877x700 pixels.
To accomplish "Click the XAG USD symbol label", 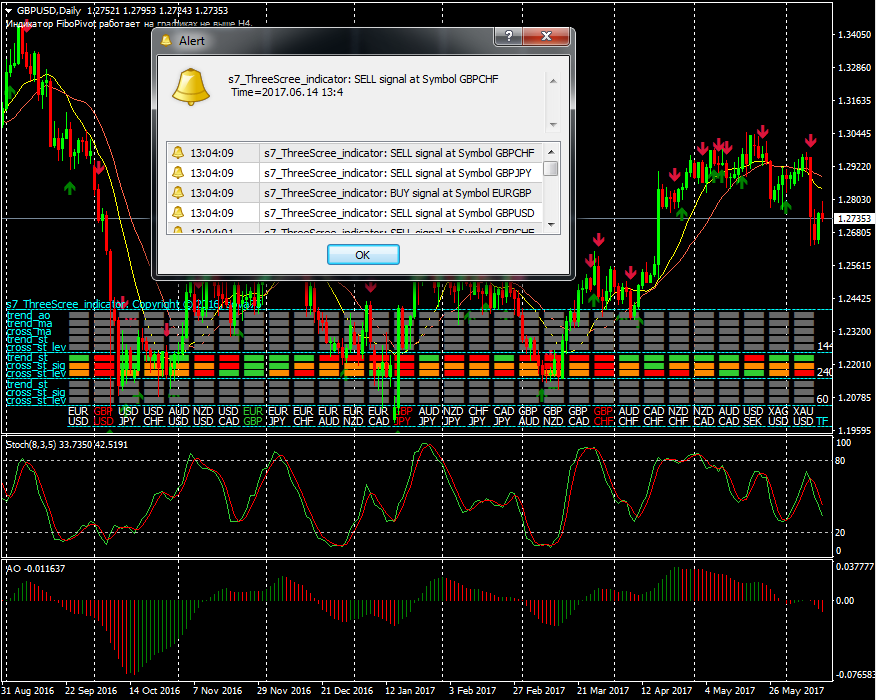I will click(779, 416).
